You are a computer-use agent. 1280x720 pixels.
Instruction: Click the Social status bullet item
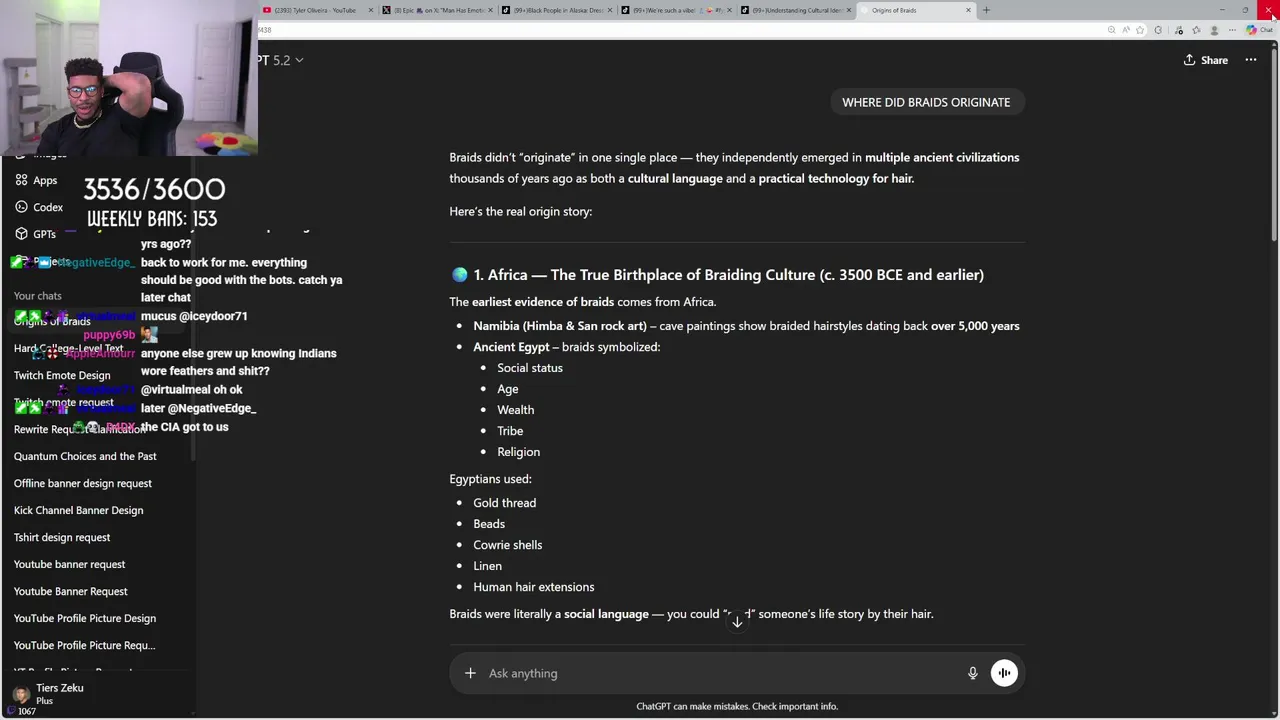pyautogui.click(x=530, y=368)
